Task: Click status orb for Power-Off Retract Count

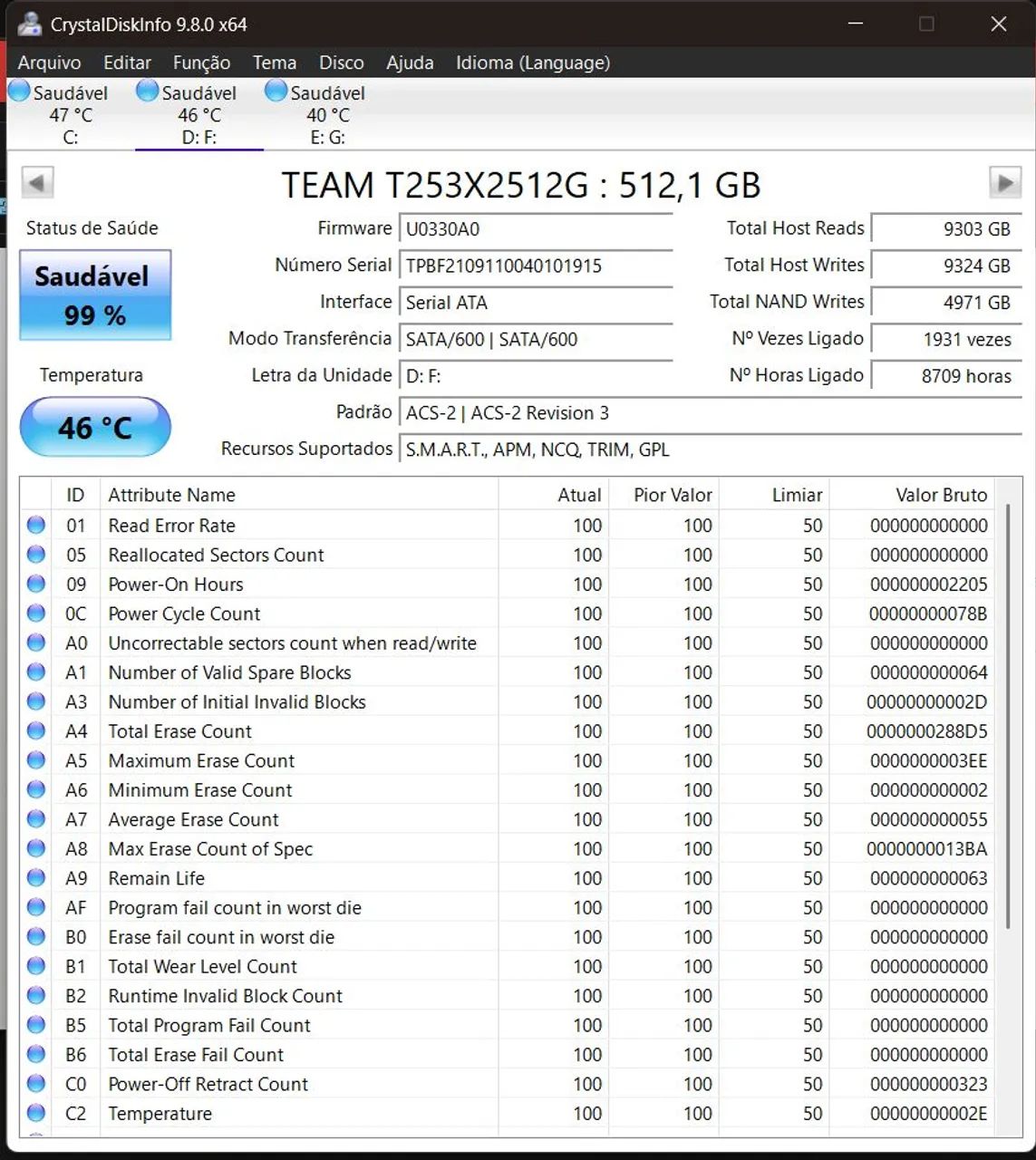Action: (x=36, y=1083)
